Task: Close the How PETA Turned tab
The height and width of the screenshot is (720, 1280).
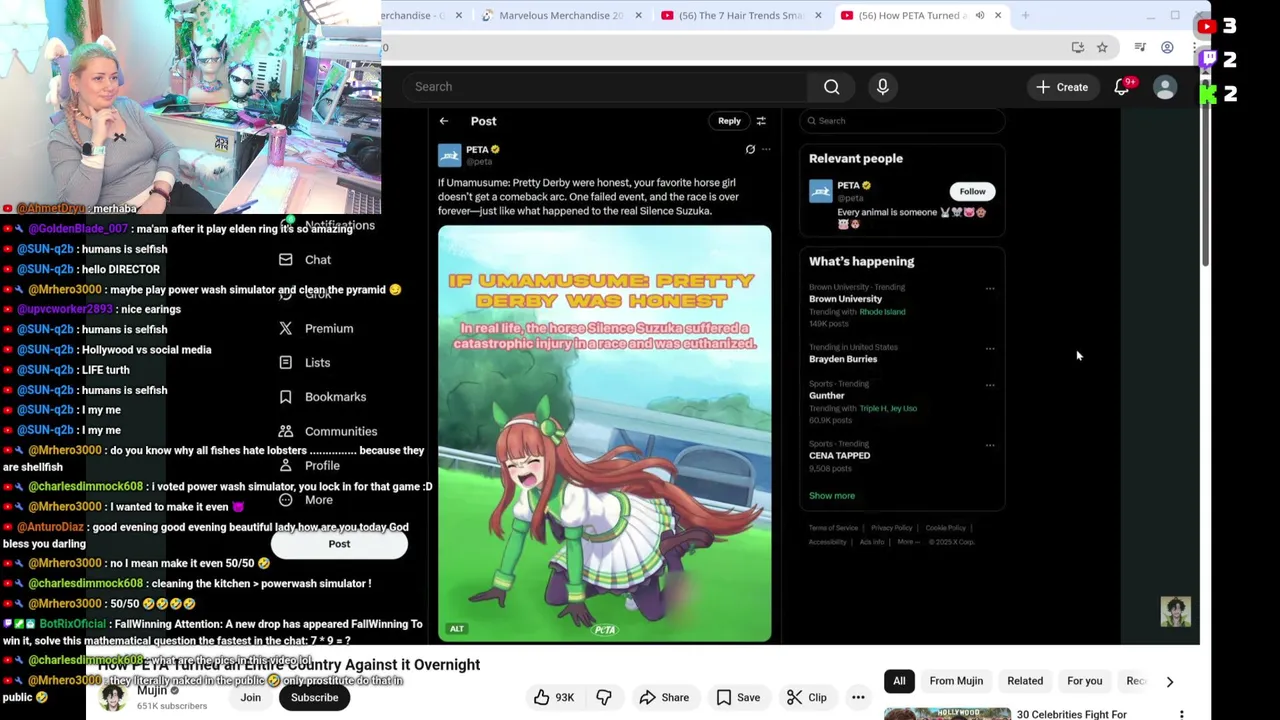Action: (998, 15)
